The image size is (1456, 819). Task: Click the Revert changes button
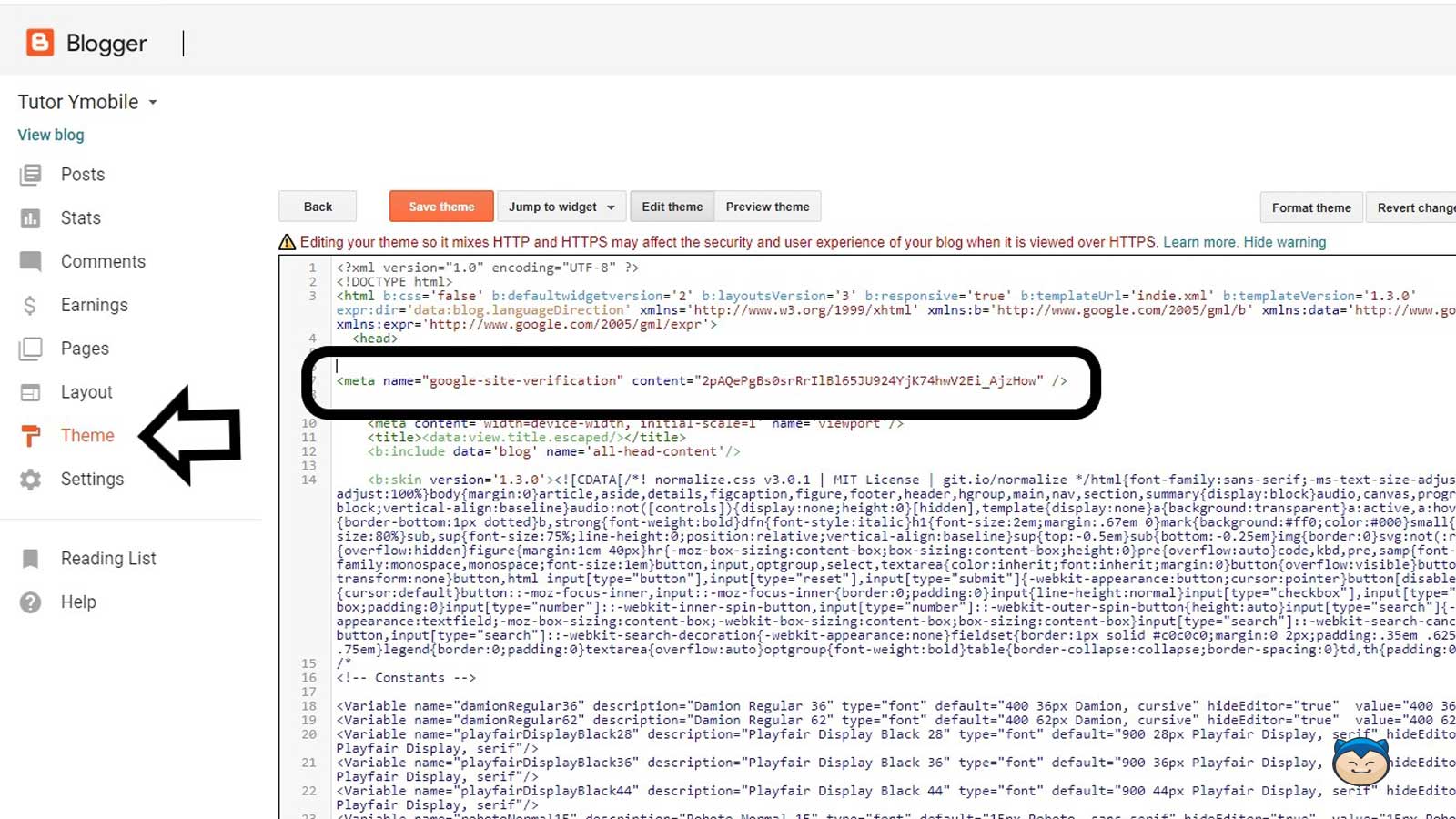click(x=1413, y=207)
